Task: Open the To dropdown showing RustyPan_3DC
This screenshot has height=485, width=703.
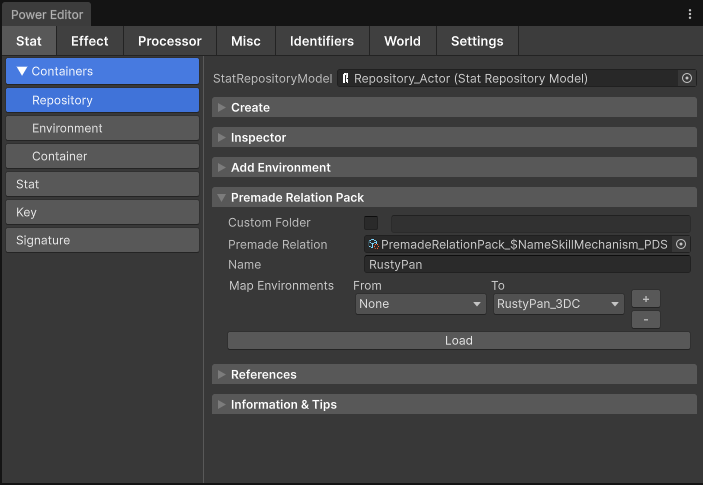Action: (559, 304)
